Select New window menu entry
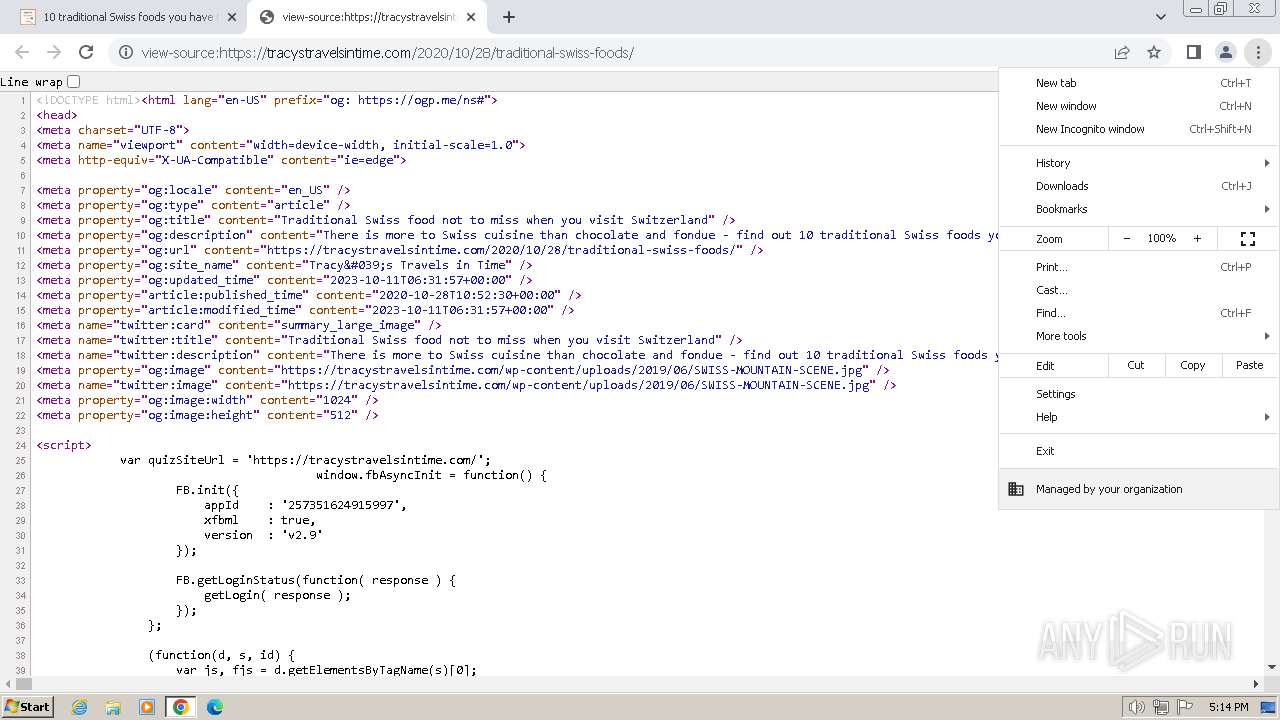Screen dimensions: 1280x720 click(x=1139, y=106)
